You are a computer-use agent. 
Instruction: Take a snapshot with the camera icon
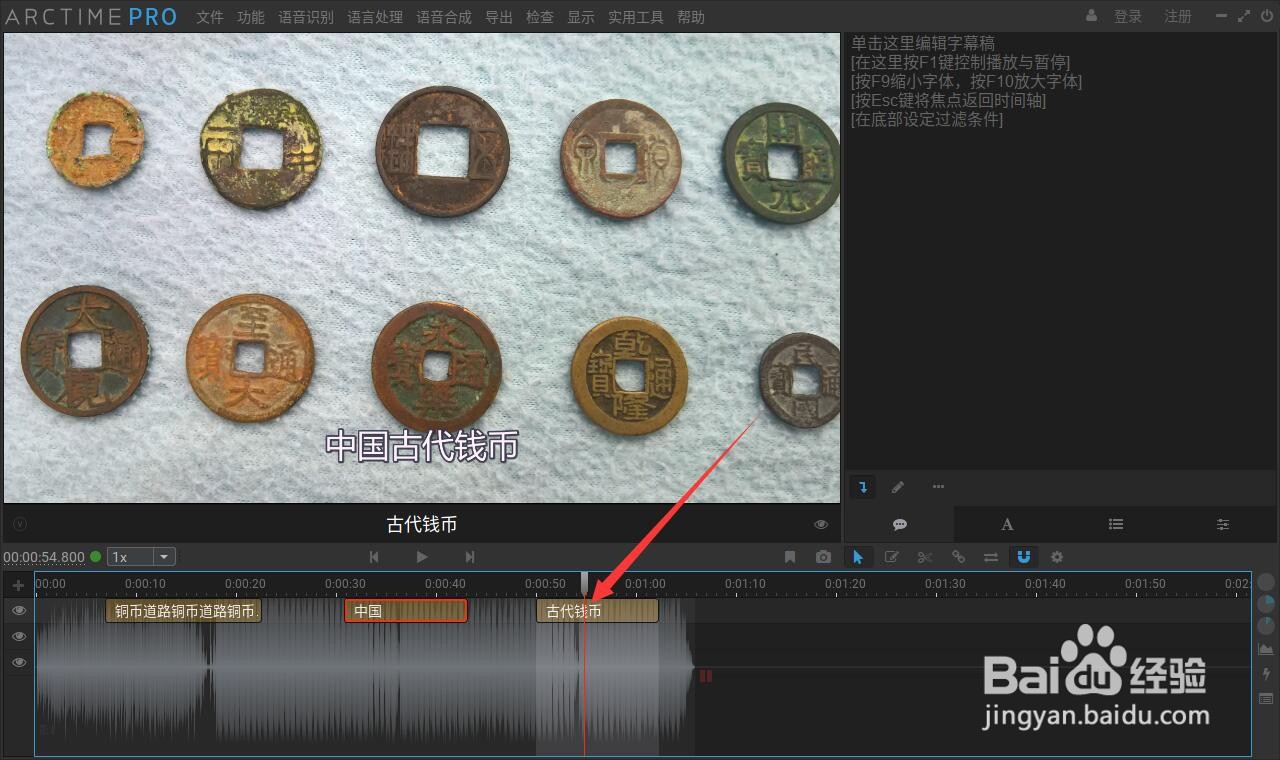tap(823, 557)
